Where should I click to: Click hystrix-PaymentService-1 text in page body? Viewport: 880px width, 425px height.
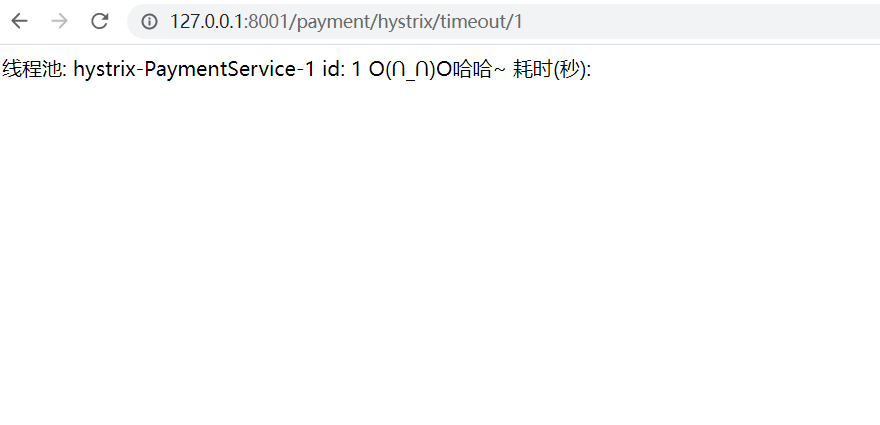(194, 70)
